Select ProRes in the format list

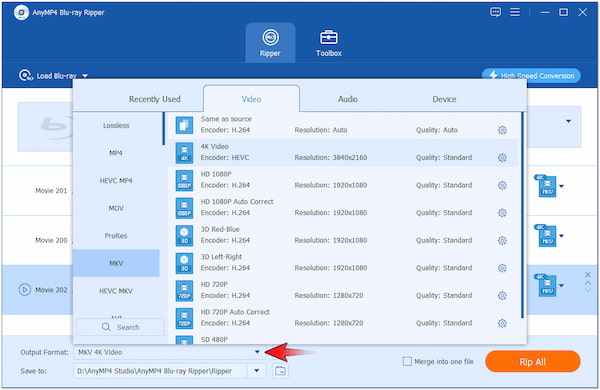pos(116,236)
